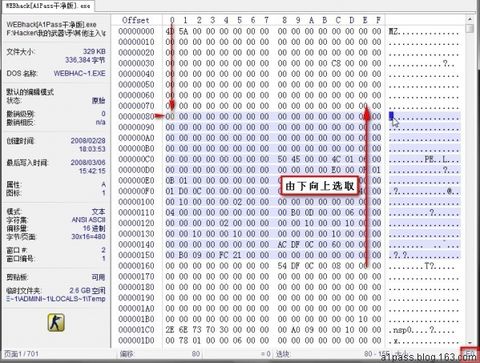Click the temp path ending LOCALS~1\Temp
480x363 pixels.
click(x=56, y=299)
